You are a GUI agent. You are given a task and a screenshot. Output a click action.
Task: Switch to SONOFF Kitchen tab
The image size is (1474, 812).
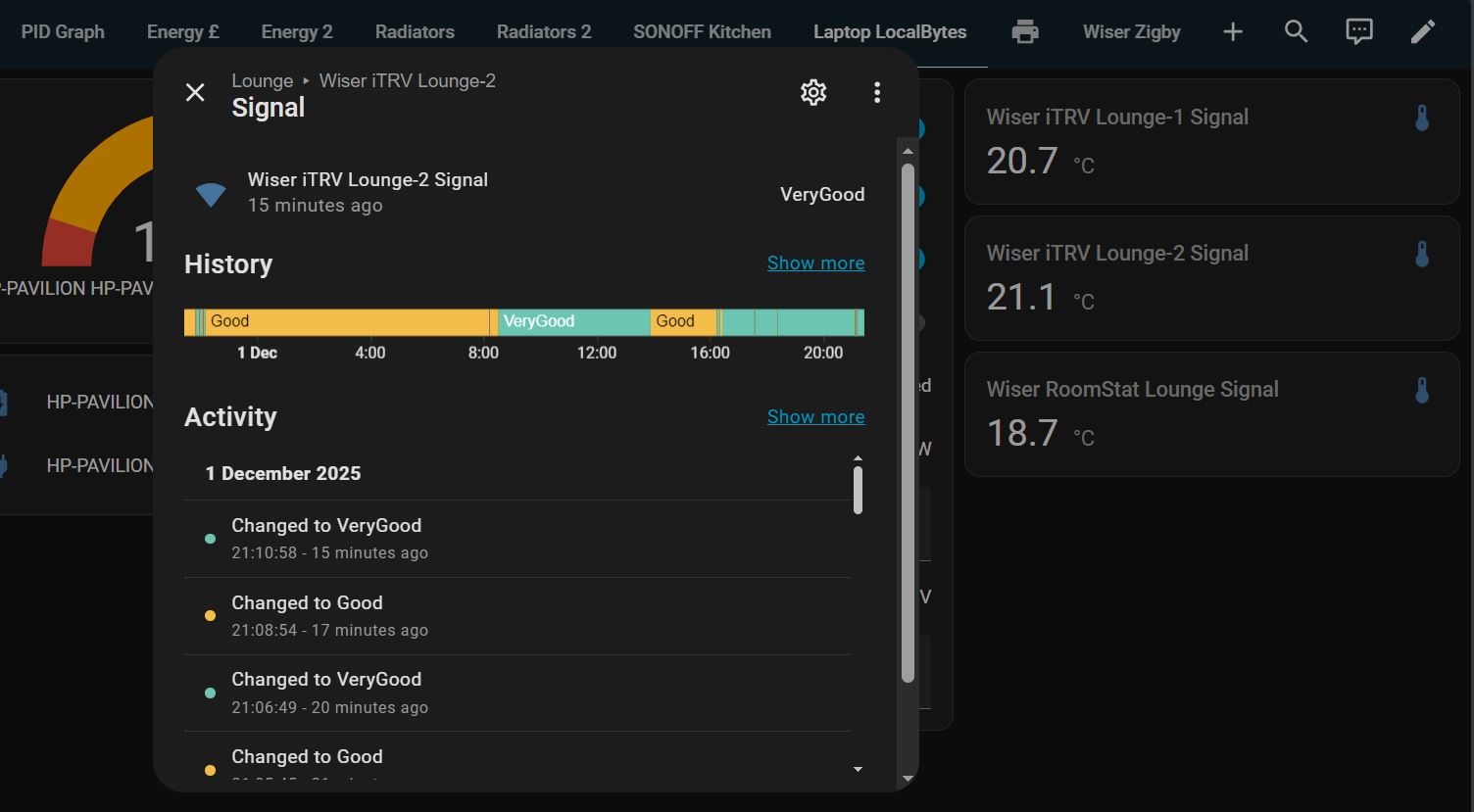coord(702,32)
